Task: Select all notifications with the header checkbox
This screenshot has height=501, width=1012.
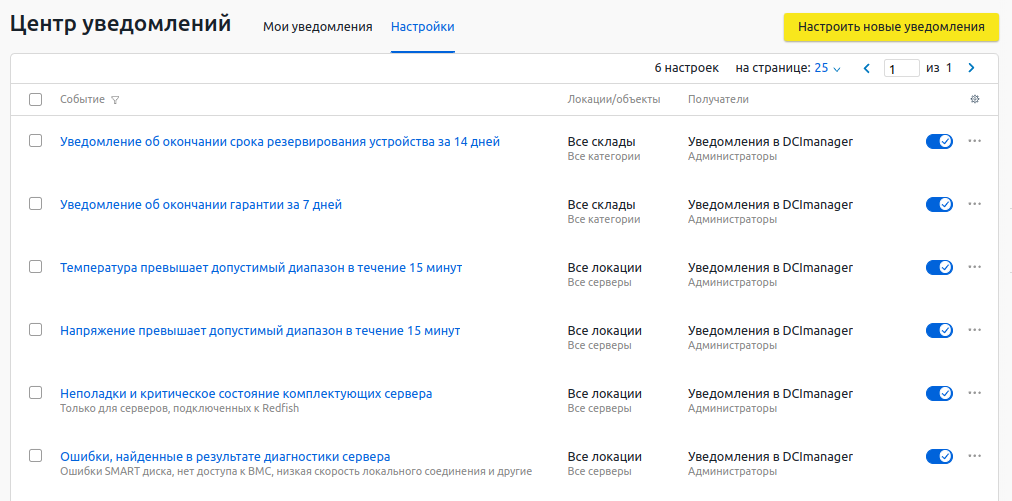Action: (x=36, y=99)
